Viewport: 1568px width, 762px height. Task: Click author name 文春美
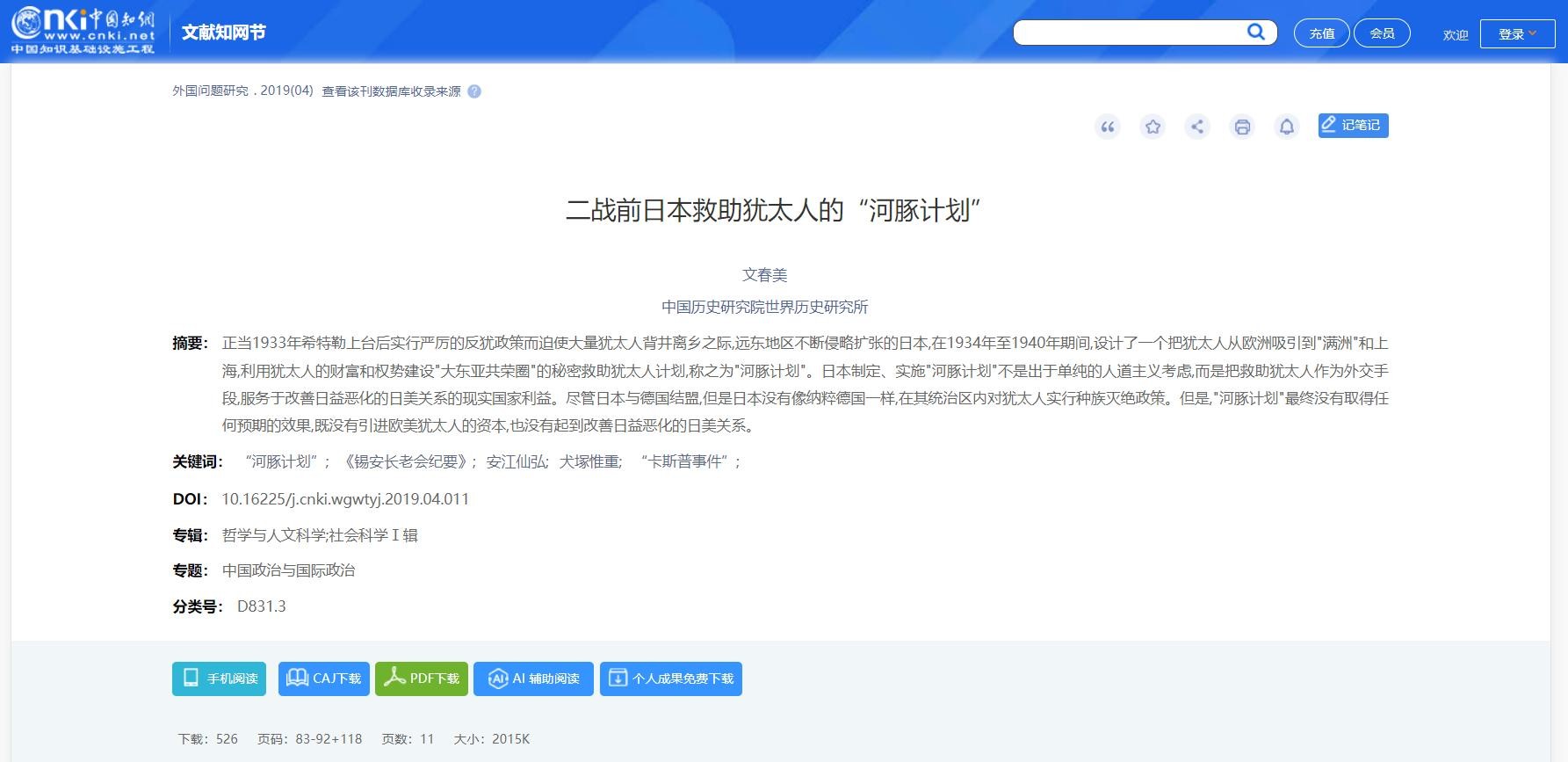764,275
